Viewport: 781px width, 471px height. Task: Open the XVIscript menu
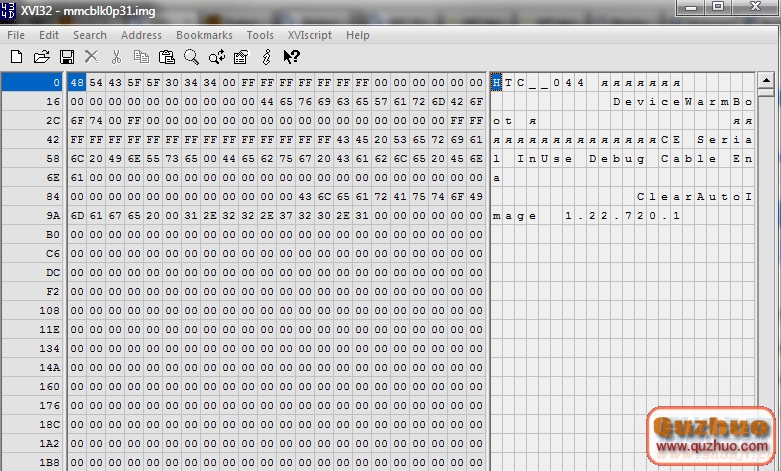click(x=309, y=35)
